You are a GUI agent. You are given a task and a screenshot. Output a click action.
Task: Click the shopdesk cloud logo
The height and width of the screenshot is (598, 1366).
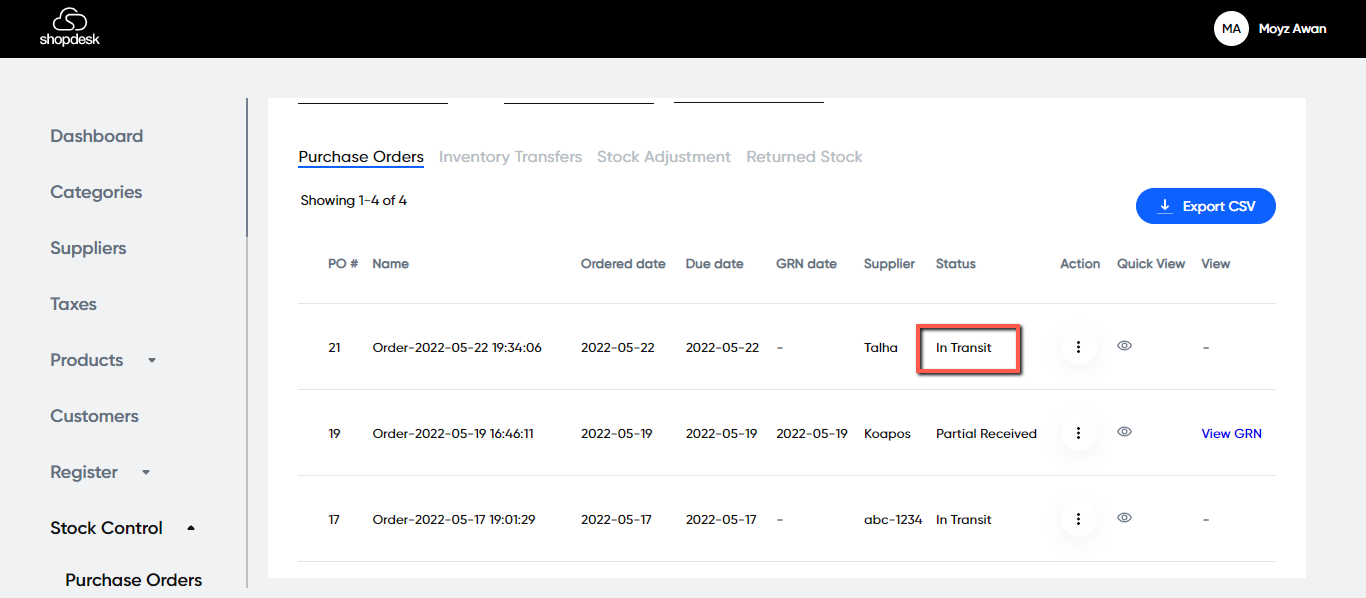tap(69, 27)
